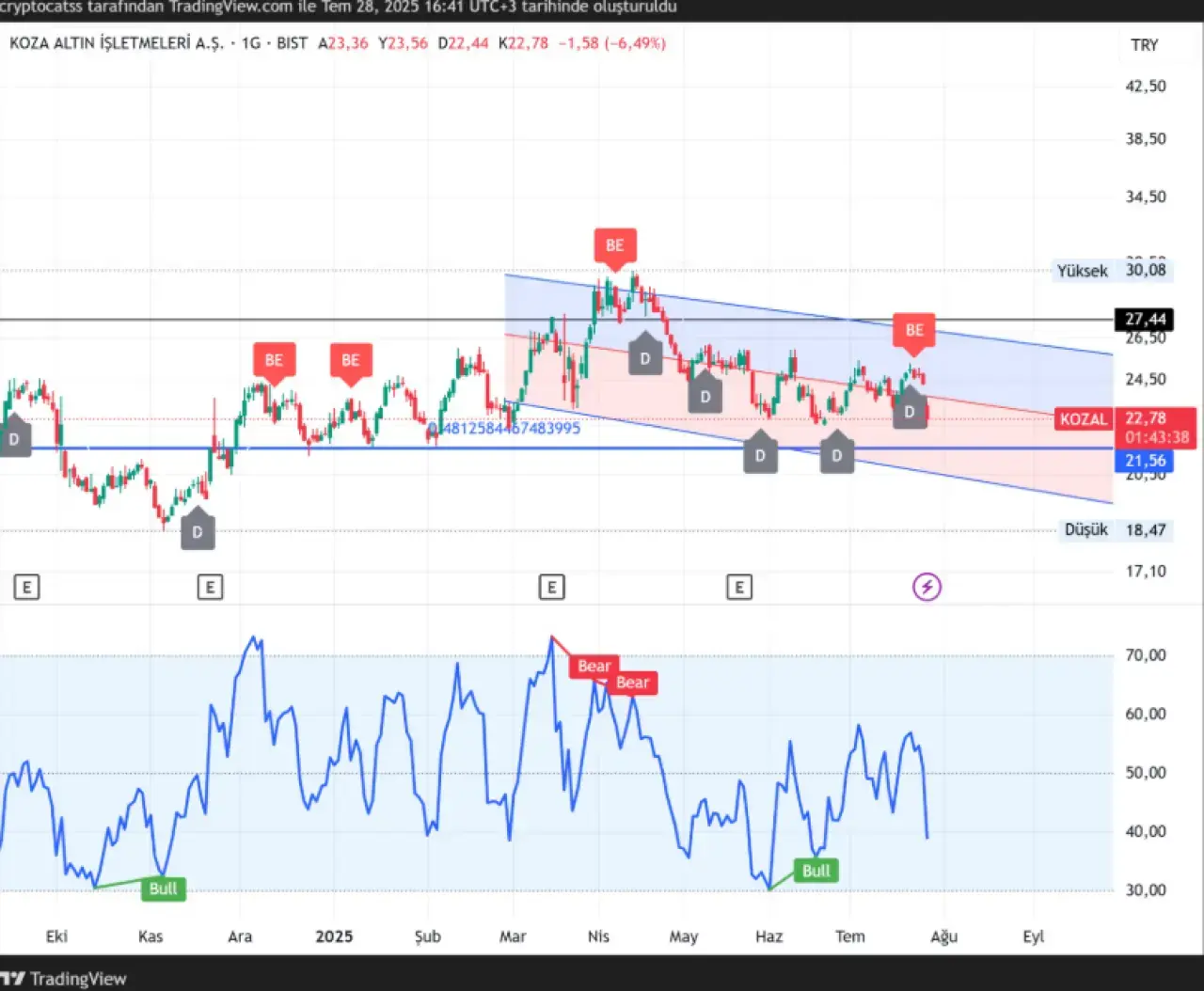Select the E earnings marker below May
This screenshot has width=1204, height=991.
(739, 588)
